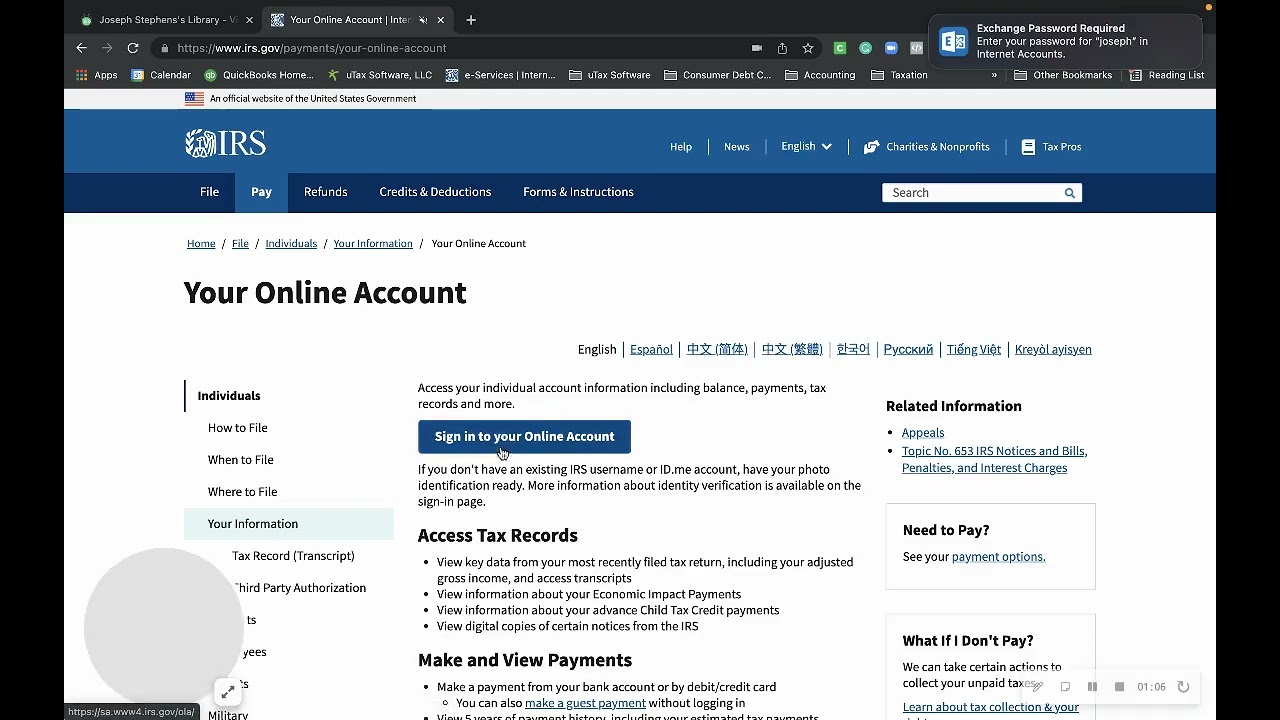This screenshot has height=720, width=1280.
Task: Go back with the browser back arrow
Action: click(82, 48)
